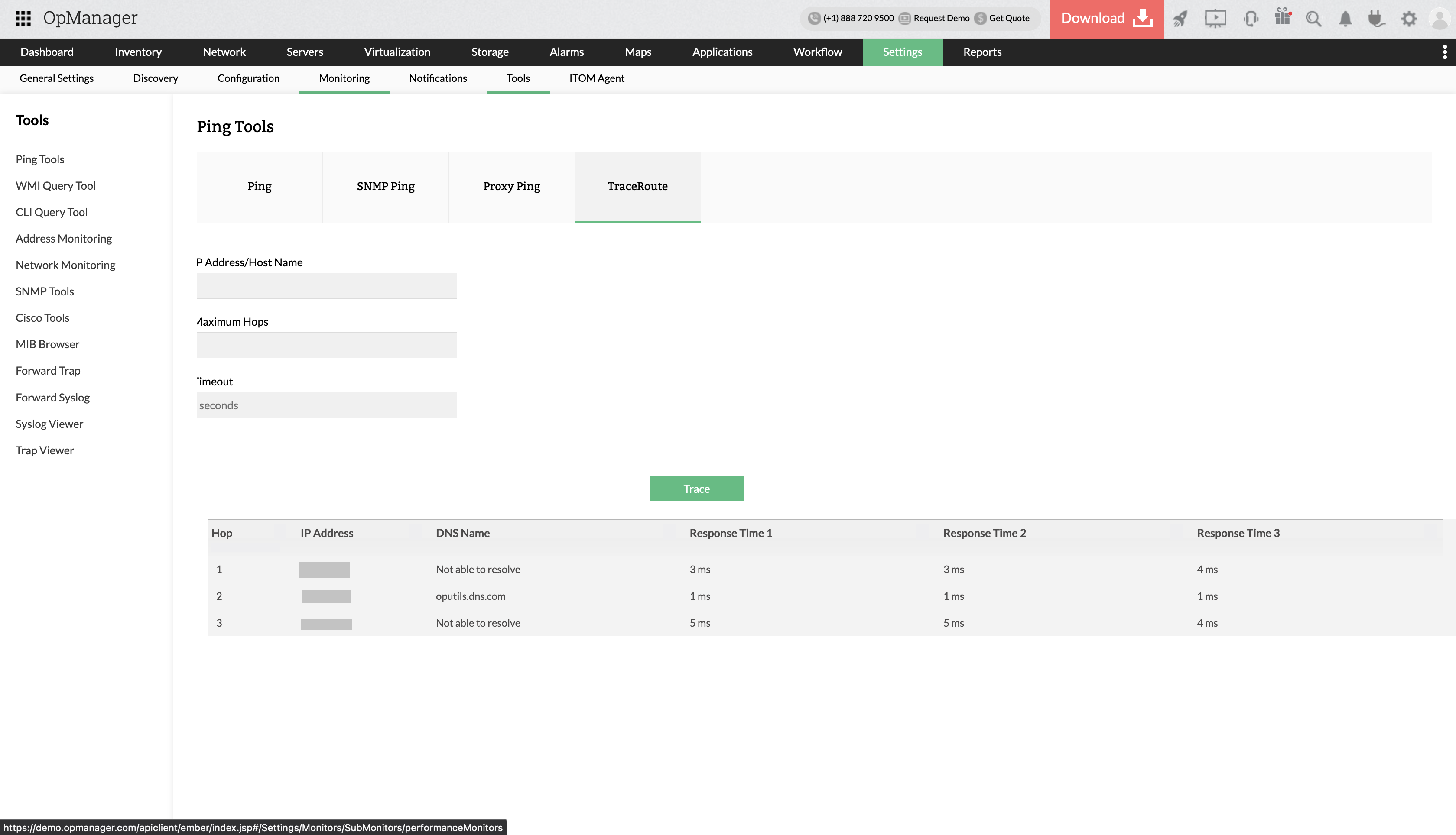Open the gift box what's-new icon
The image size is (1456, 835).
click(x=1283, y=17)
